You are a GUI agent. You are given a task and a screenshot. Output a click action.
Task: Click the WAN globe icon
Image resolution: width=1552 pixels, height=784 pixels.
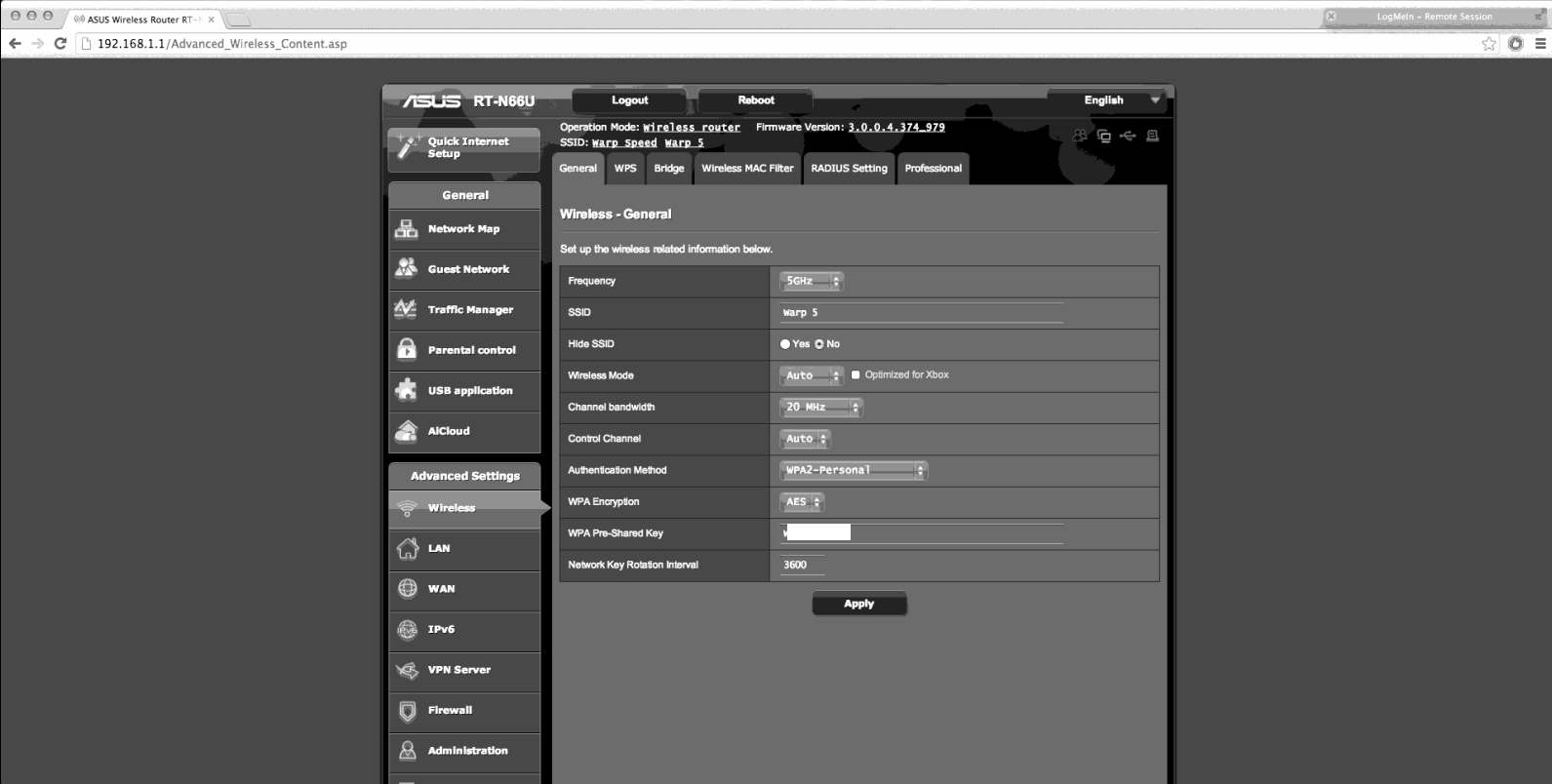(x=408, y=588)
